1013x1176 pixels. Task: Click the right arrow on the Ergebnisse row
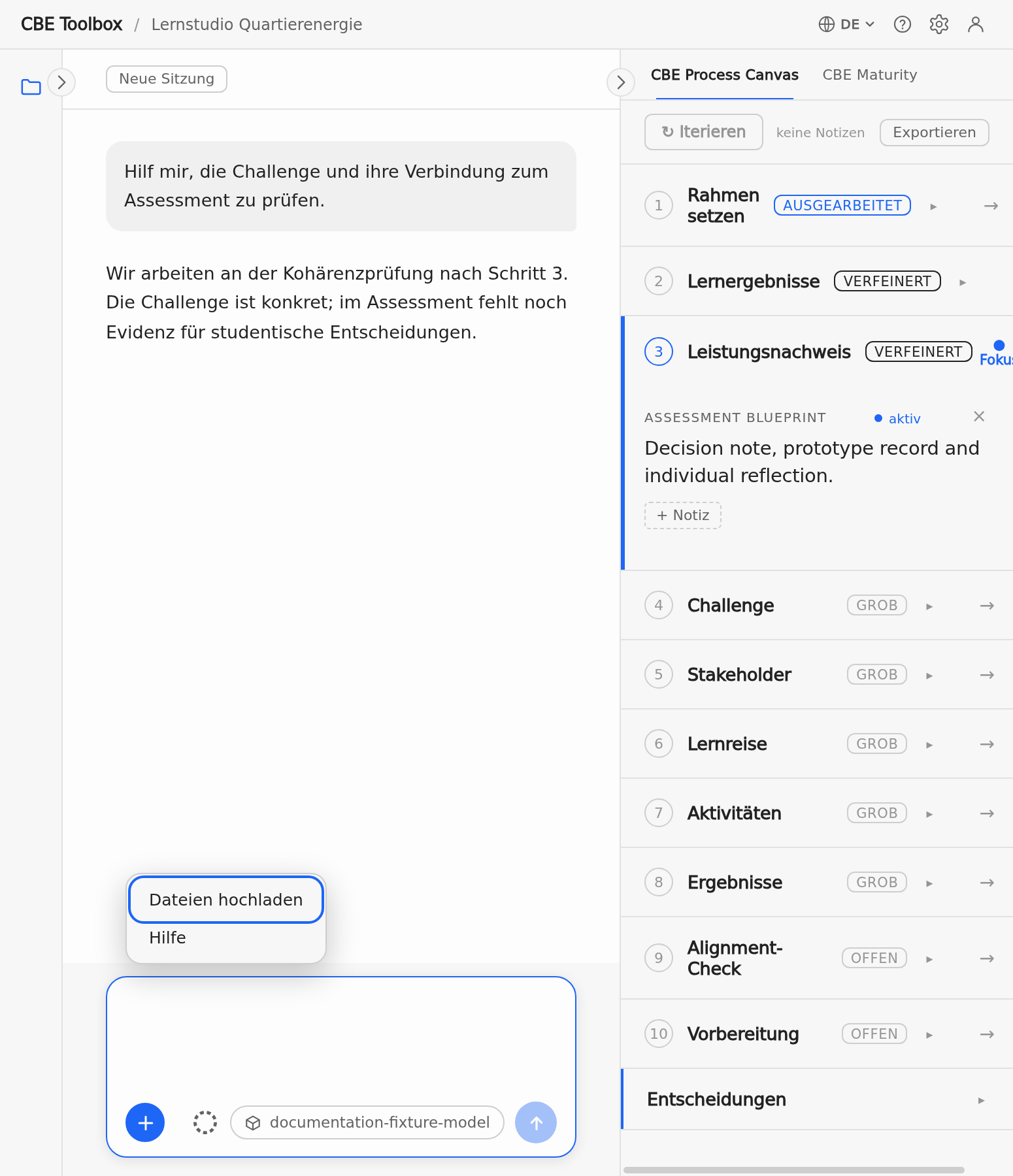coord(987,883)
